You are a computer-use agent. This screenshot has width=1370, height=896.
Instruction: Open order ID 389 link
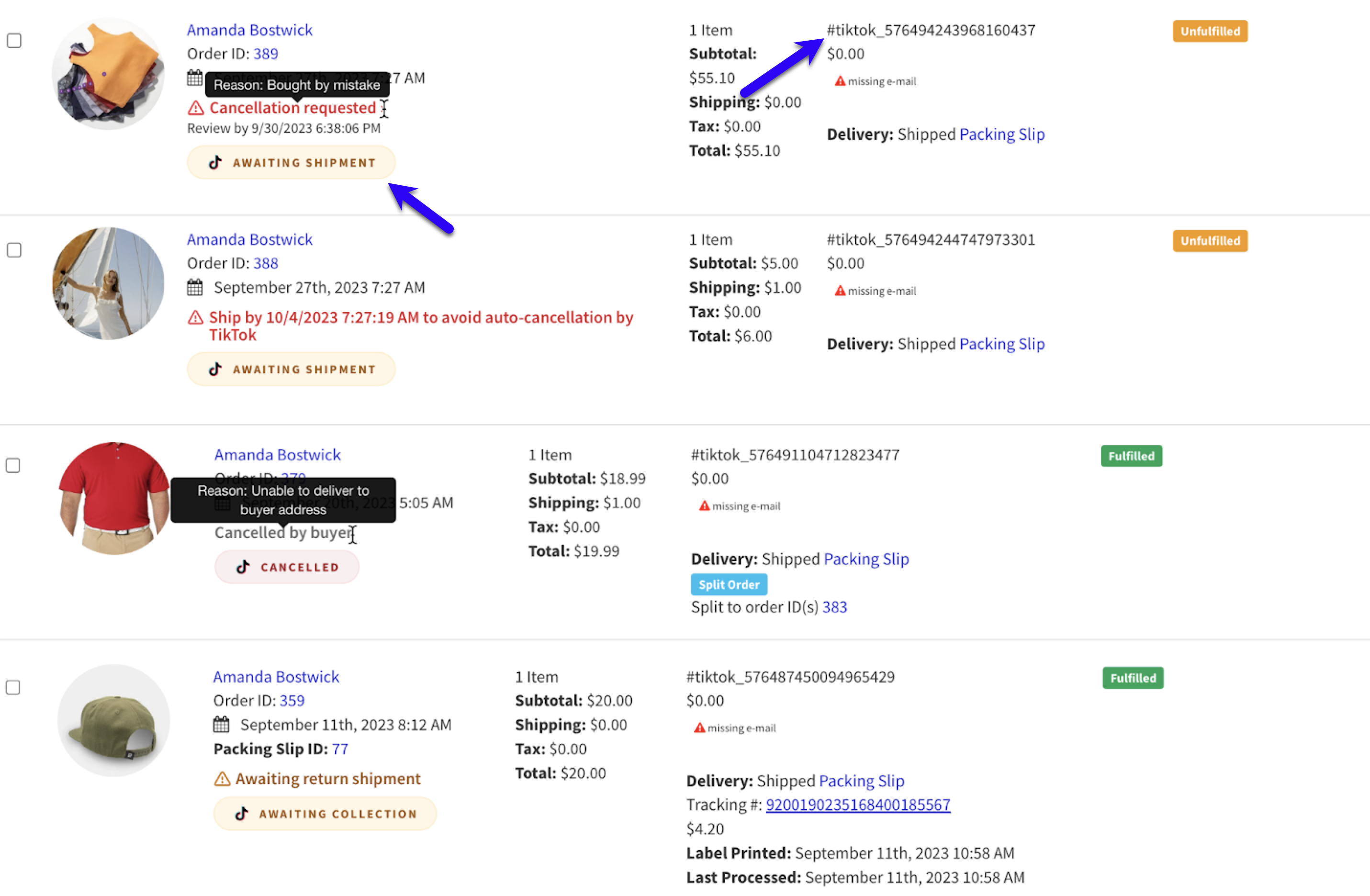coord(265,54)
